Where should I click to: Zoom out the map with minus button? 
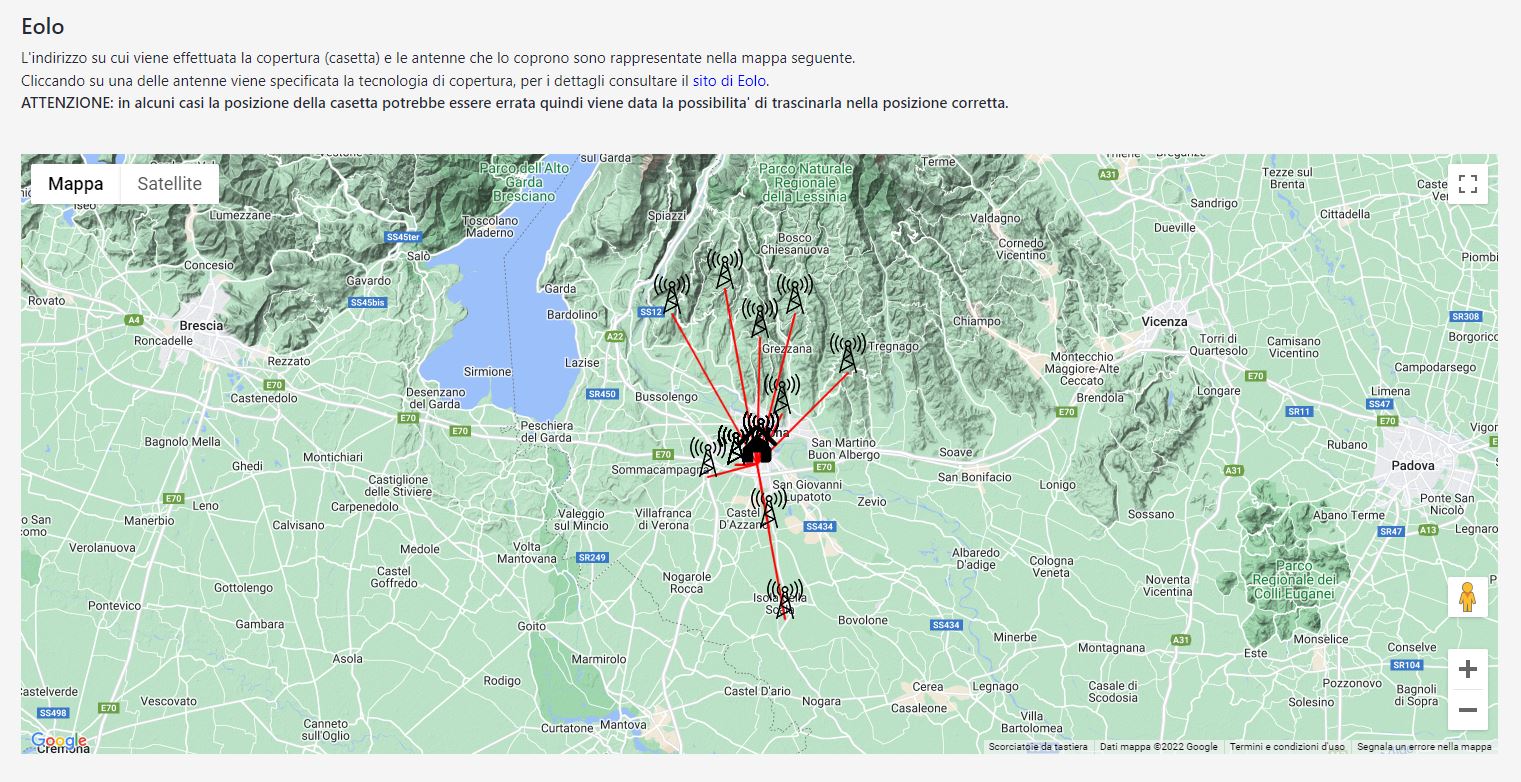(x=1467, y=710)
